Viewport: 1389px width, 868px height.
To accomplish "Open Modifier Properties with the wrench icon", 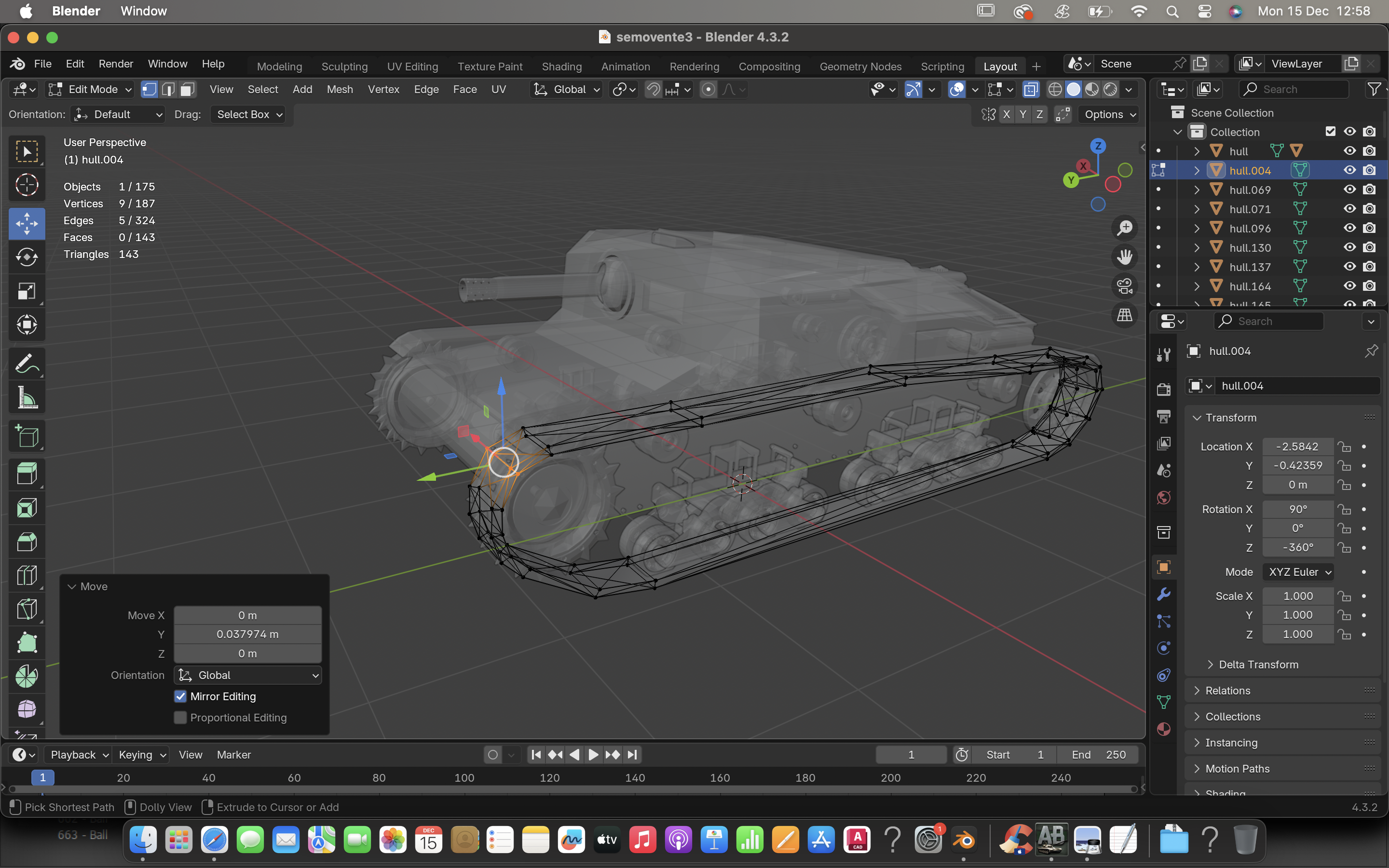I will pyautogui.click(x=1164, y=594).
